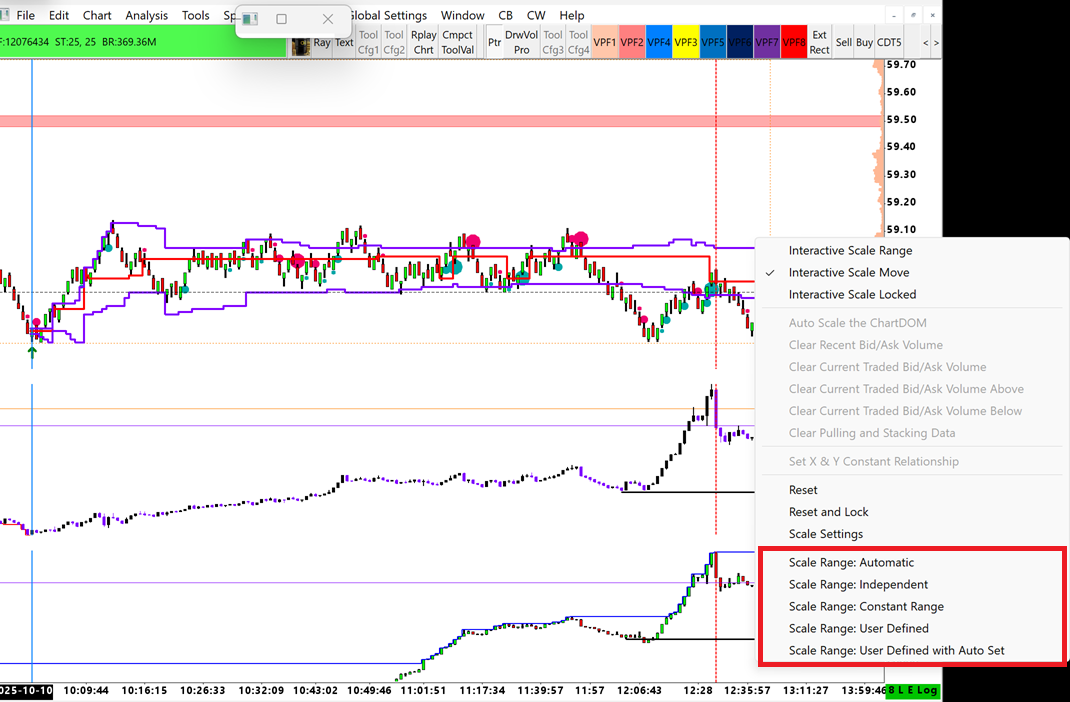Select the DrwVol Pro tool

coord(521,42)
